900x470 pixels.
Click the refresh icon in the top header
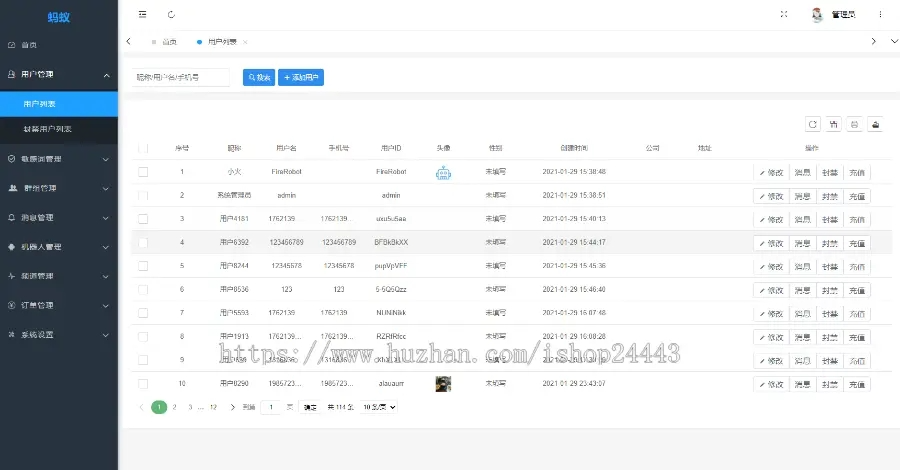pyautogui.click(x=171, y=14)
